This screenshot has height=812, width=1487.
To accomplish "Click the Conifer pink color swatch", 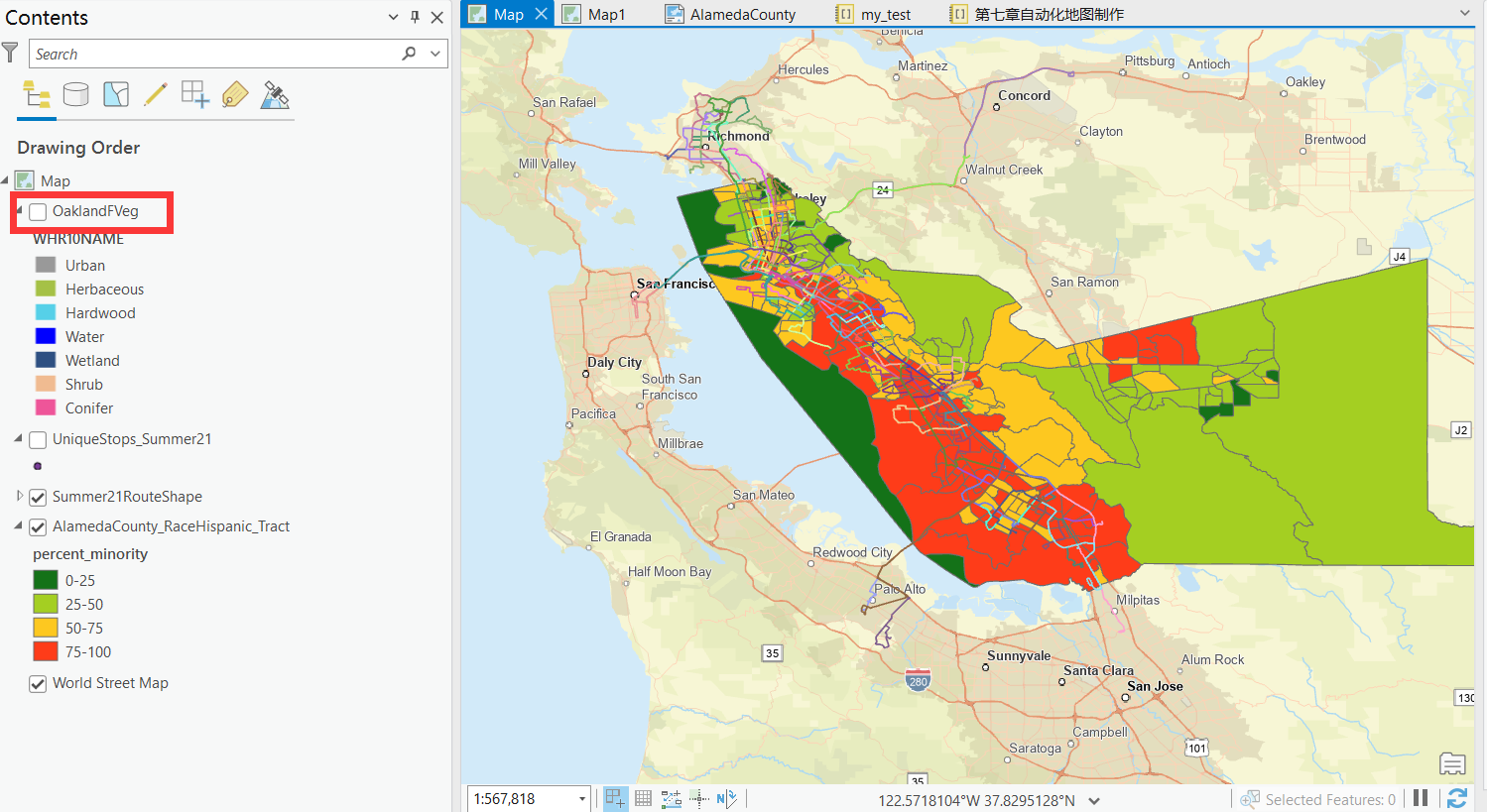I will (46, 407).
